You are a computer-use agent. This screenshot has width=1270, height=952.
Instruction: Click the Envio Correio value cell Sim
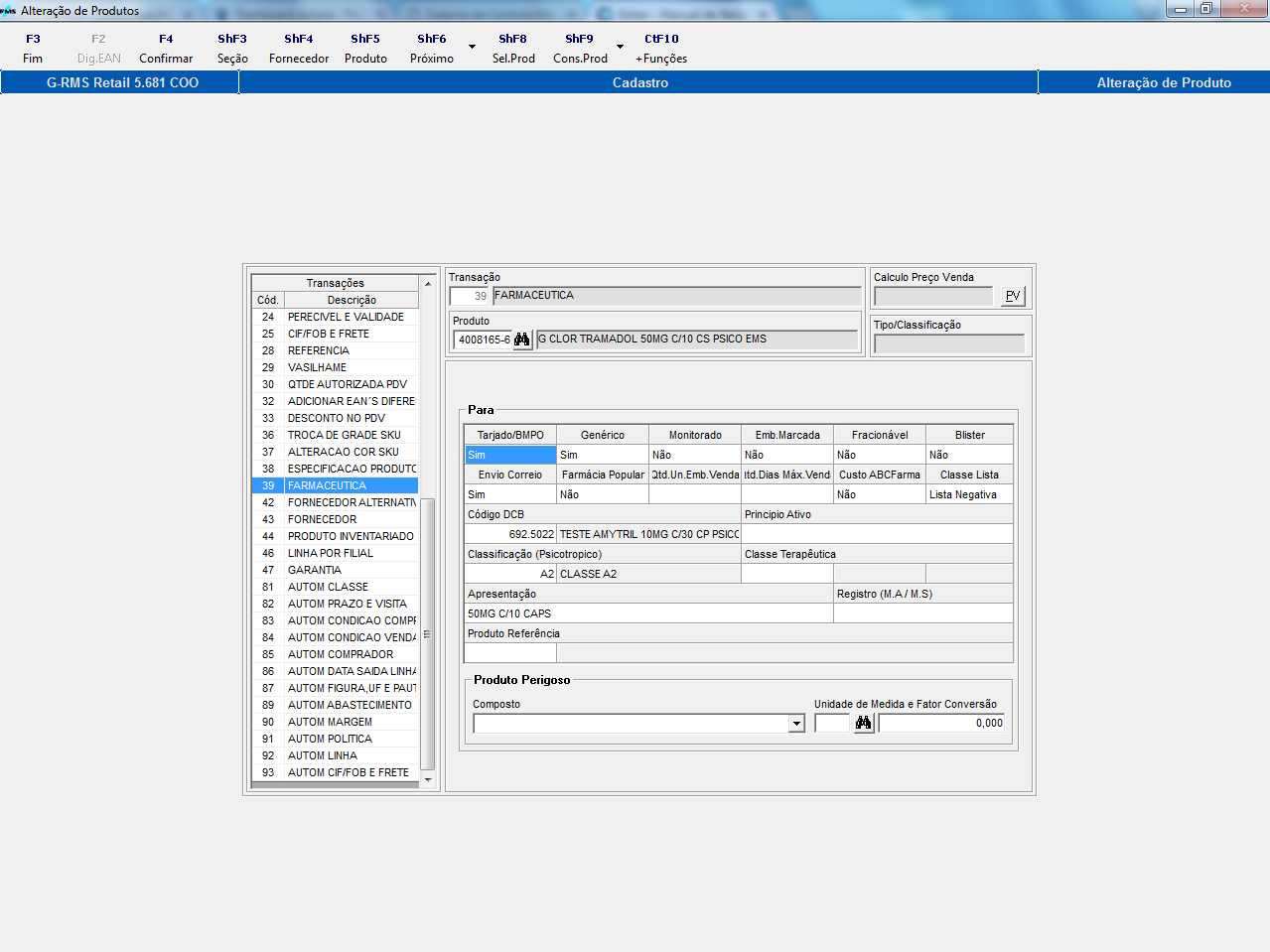(x=510, y=494)
